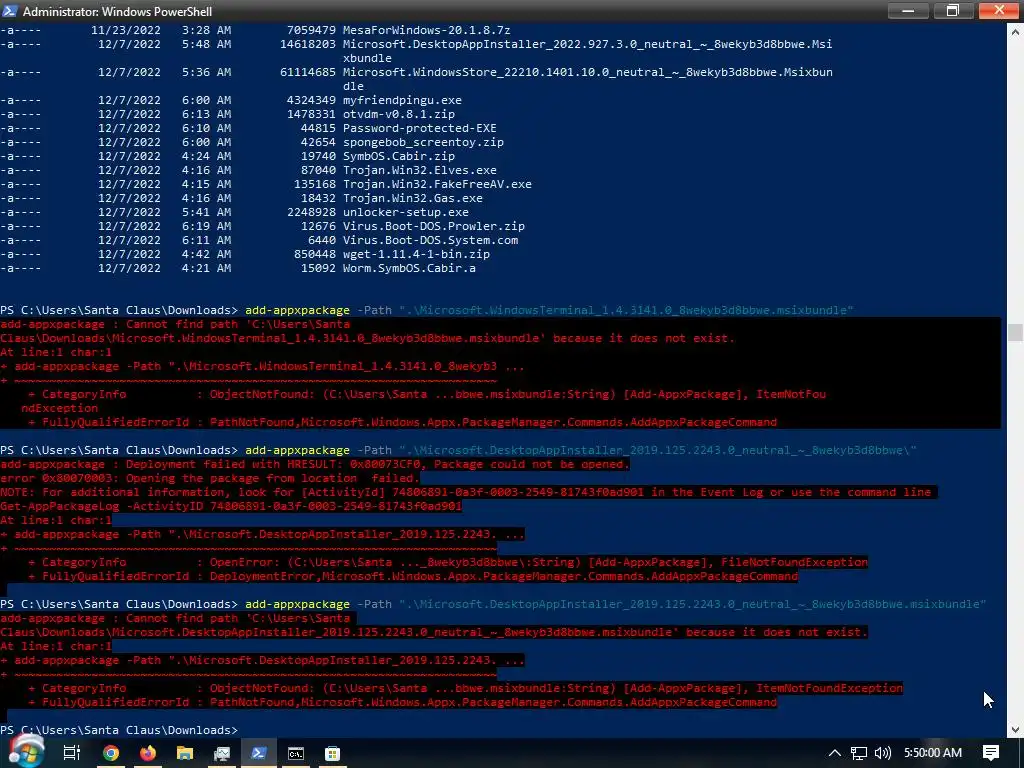Open Task View from the taskbar
1024x768 pixels.
(x=72, y=753)
